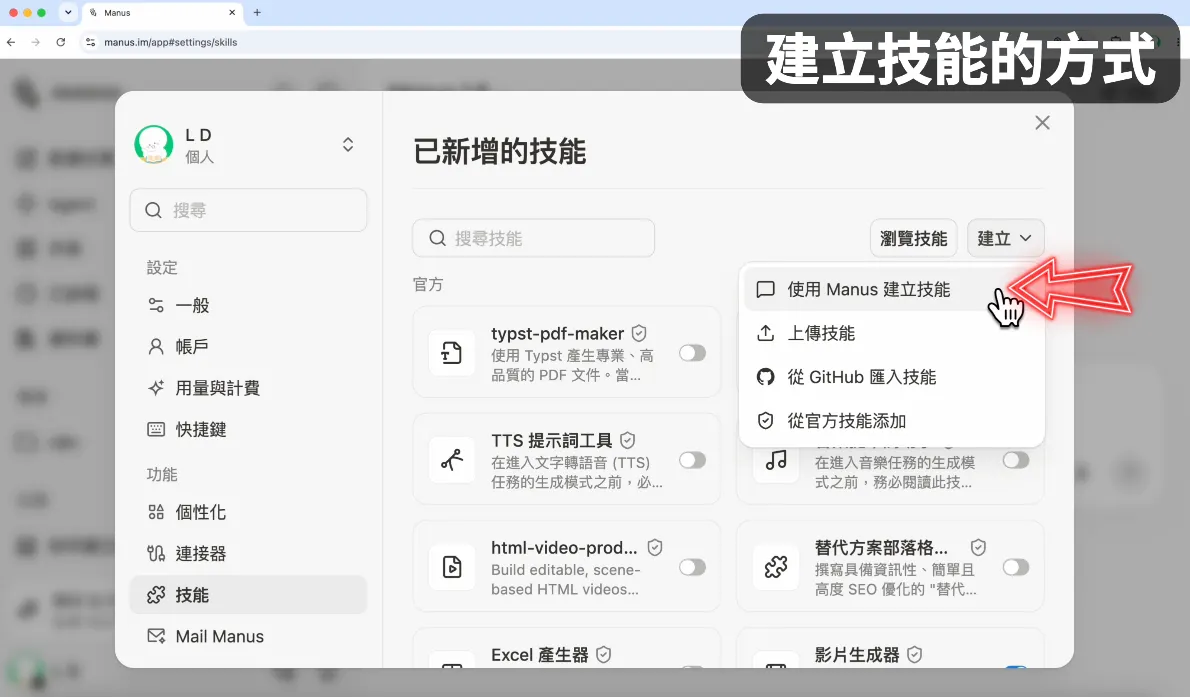Click the GitHub logo icon
This screenshot has width=1190, height=697.
click(766, 377)
